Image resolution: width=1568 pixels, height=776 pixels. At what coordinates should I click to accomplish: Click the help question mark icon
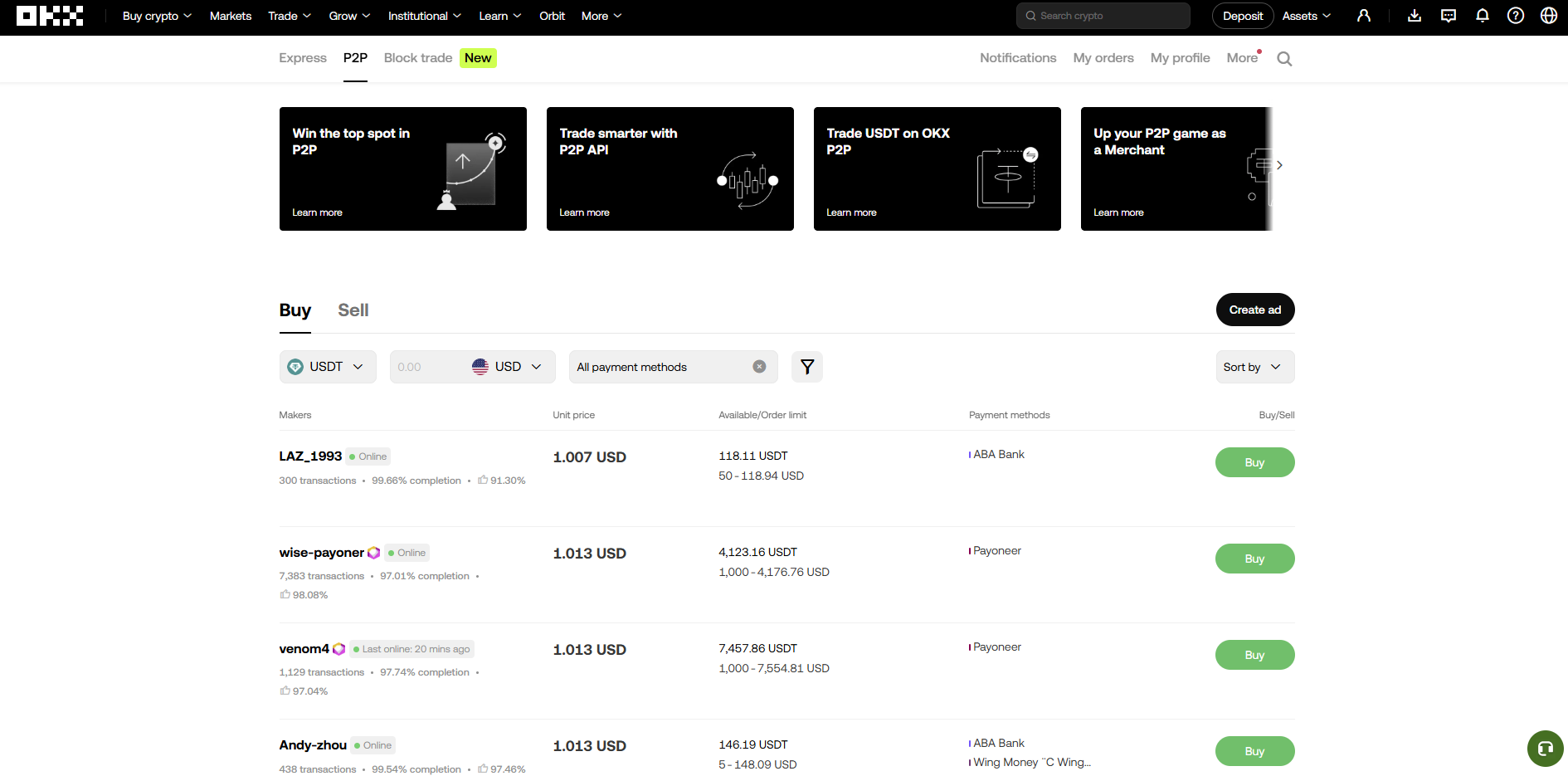(1516, 16)
